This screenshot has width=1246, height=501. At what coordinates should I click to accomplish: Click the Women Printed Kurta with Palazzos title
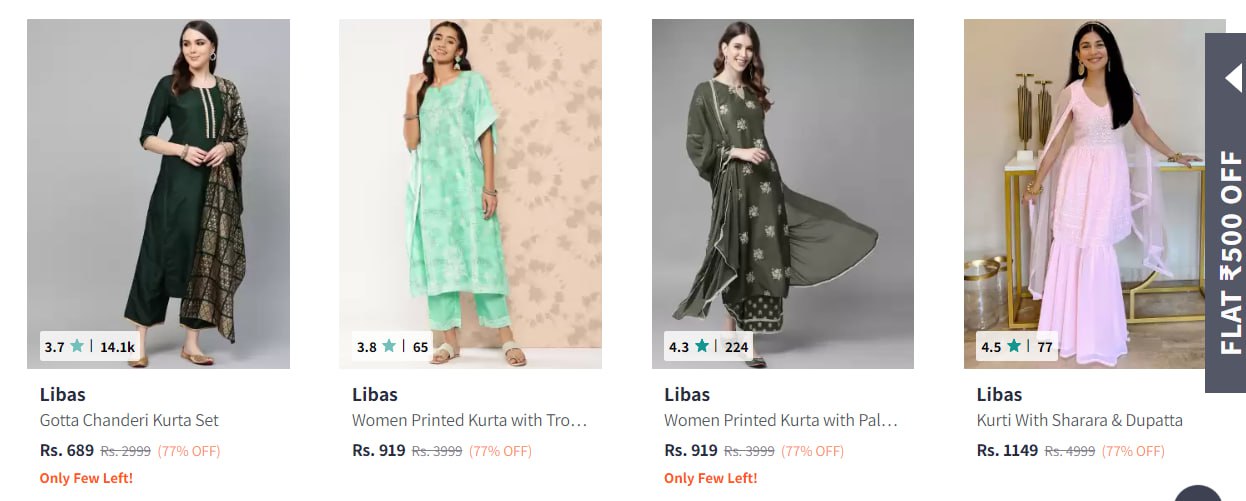tap(780, 420)
